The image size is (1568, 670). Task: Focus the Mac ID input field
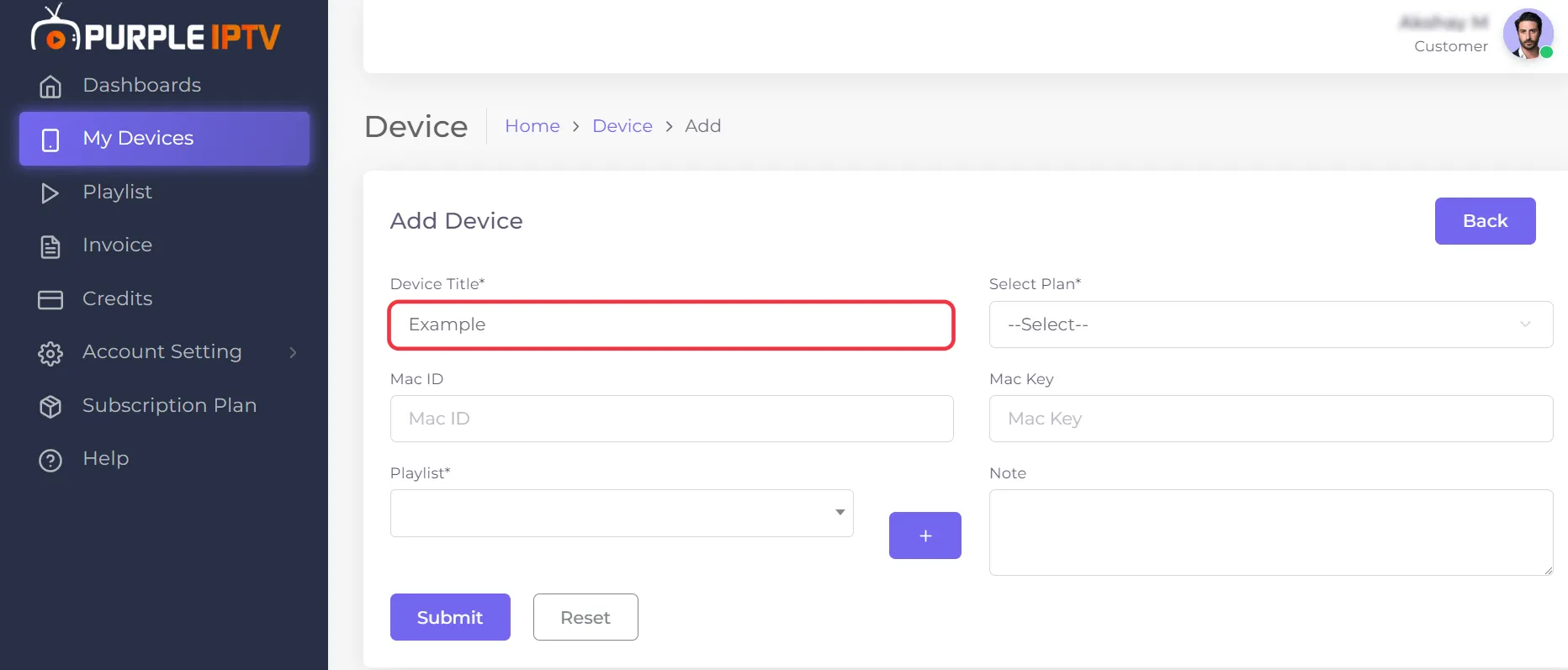tap(672, 419)
